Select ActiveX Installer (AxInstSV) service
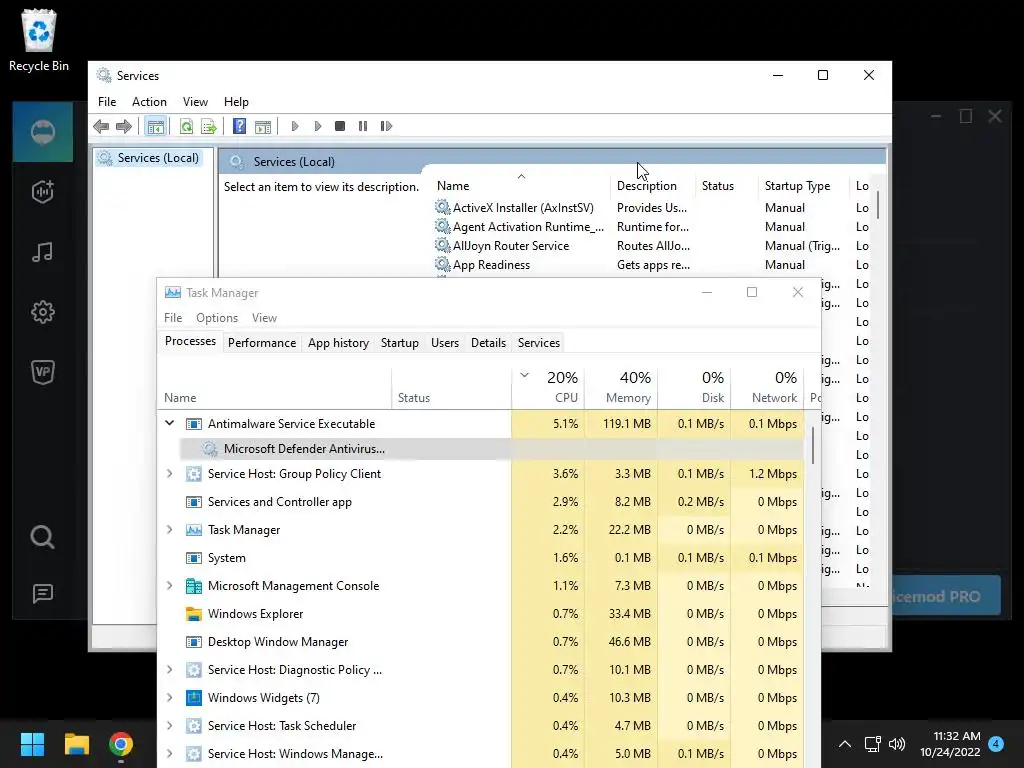 pos(522,208)
